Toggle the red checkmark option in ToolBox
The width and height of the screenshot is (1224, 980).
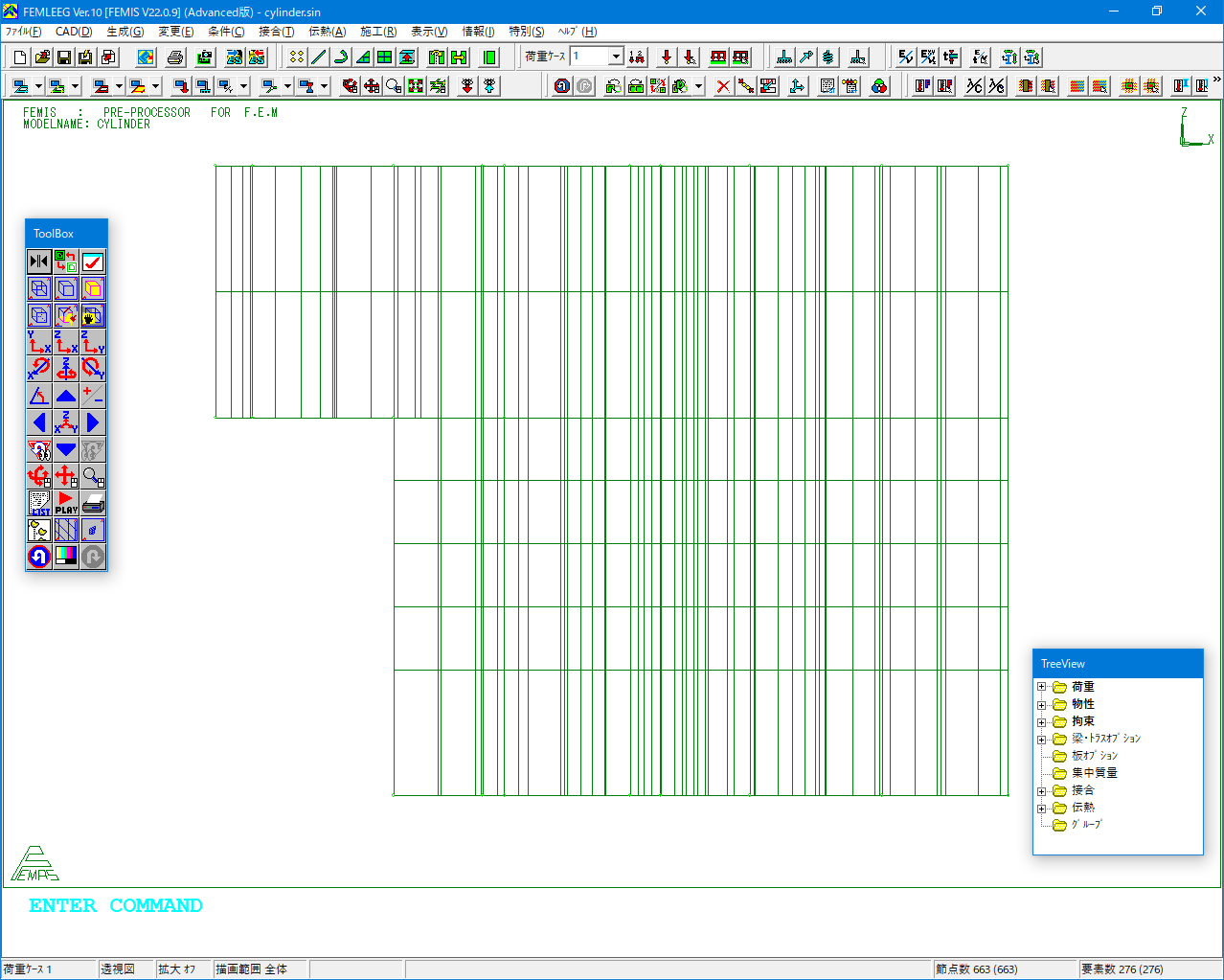coord(93,262)
